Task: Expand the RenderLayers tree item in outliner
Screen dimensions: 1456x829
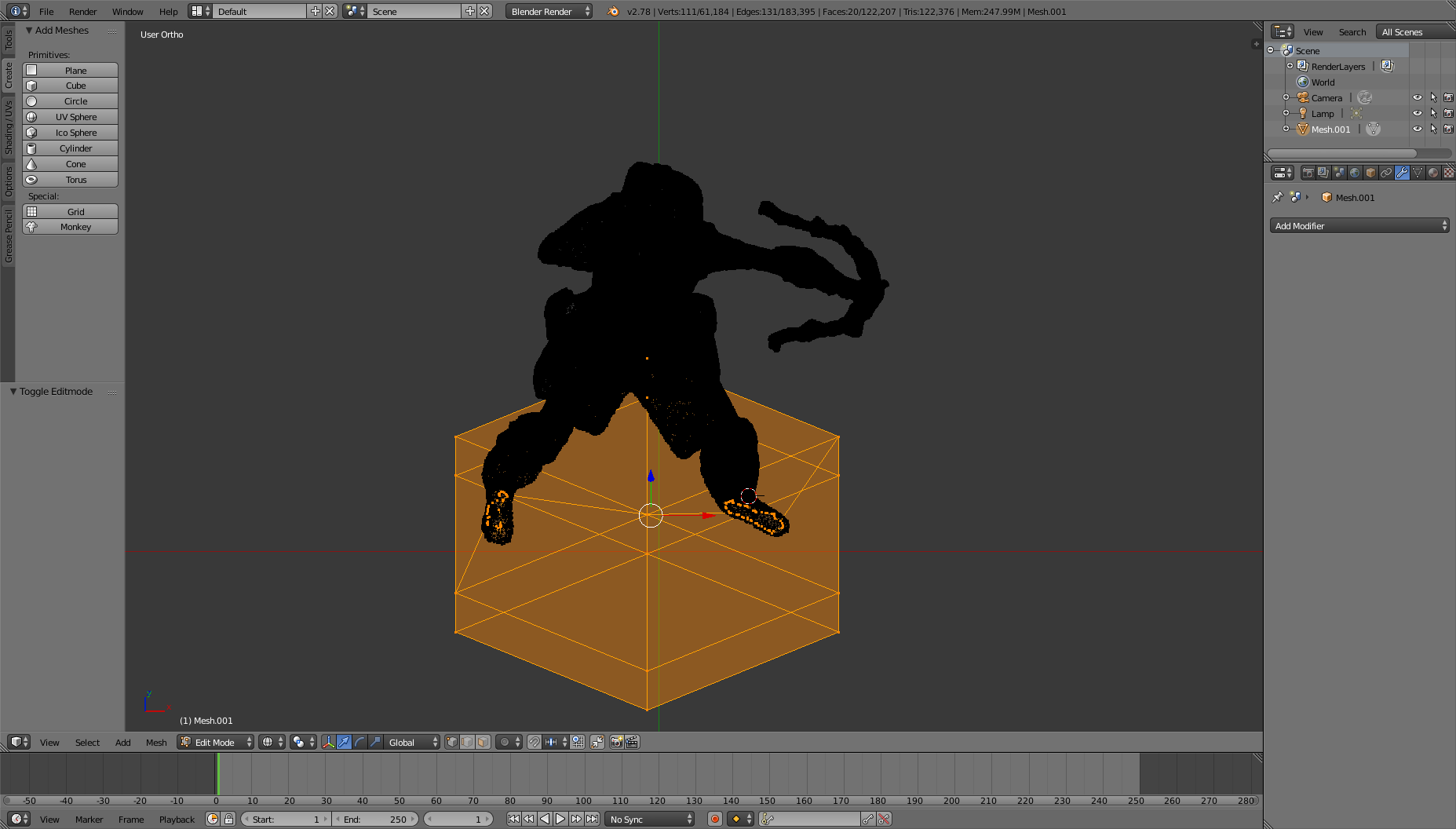Action: (x=1290, y=66)
